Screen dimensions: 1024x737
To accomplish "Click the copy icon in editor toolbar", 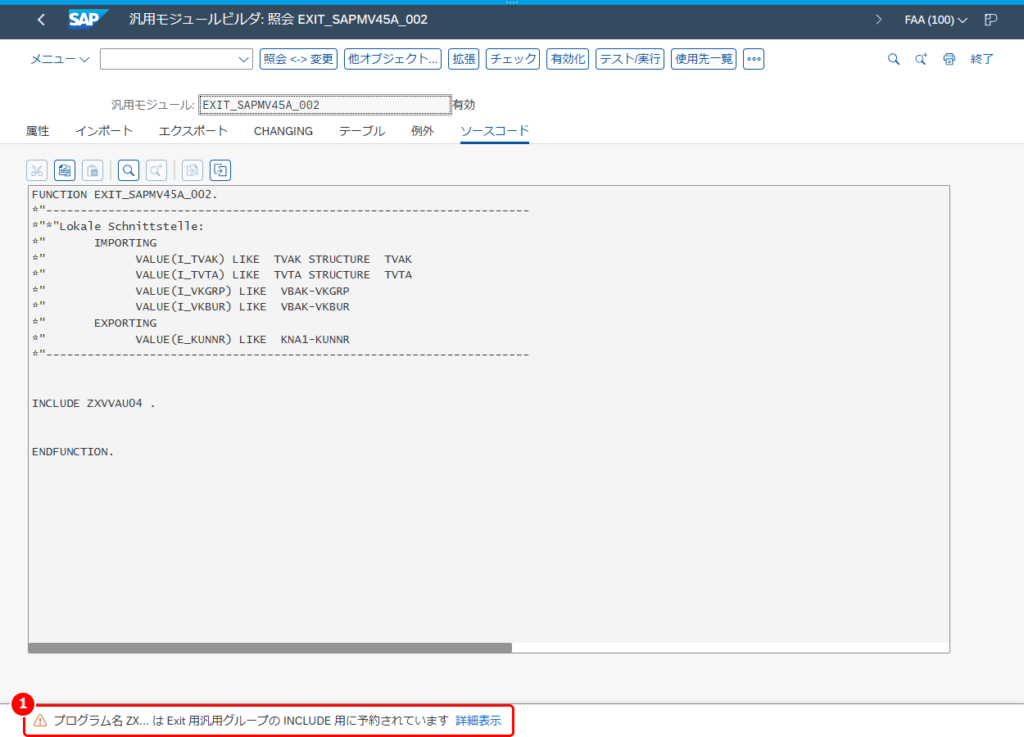I will point(65,170).
